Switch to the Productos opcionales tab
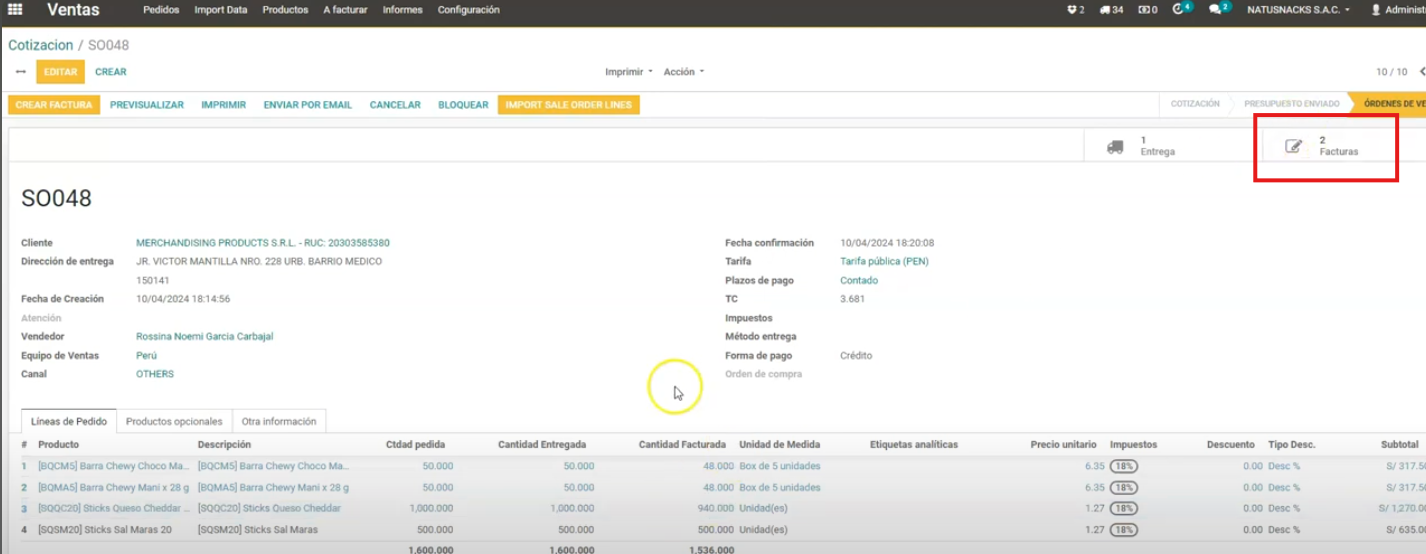This screenshot has height=554, width=1426. tap(174, 422)
